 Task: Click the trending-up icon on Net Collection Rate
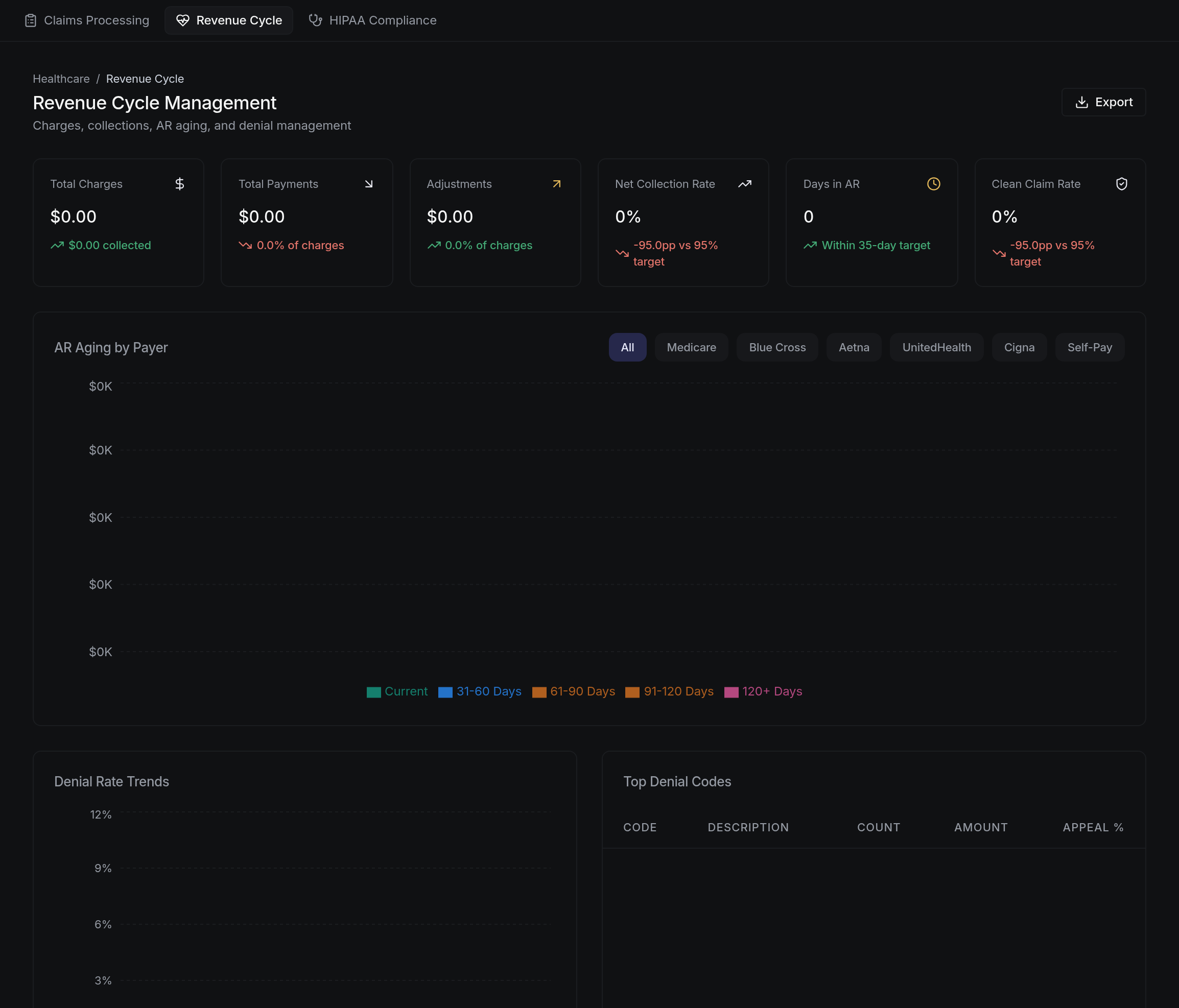(745, 184)
